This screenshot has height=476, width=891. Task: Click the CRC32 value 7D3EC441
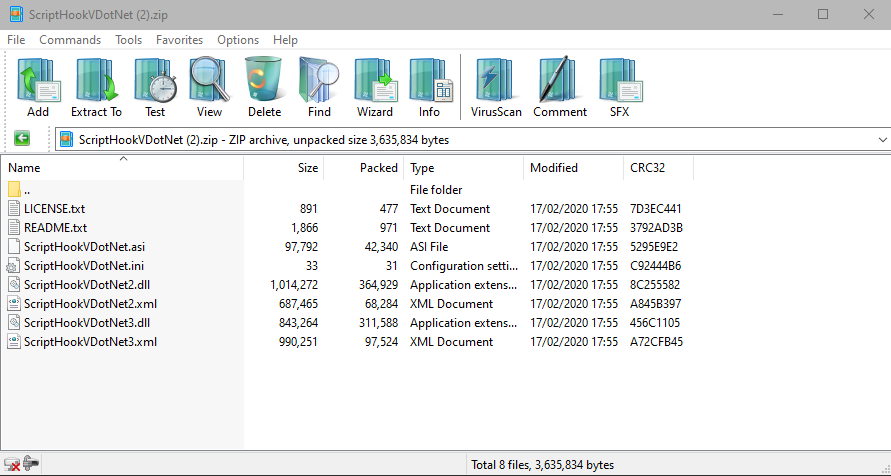[656, 208]
